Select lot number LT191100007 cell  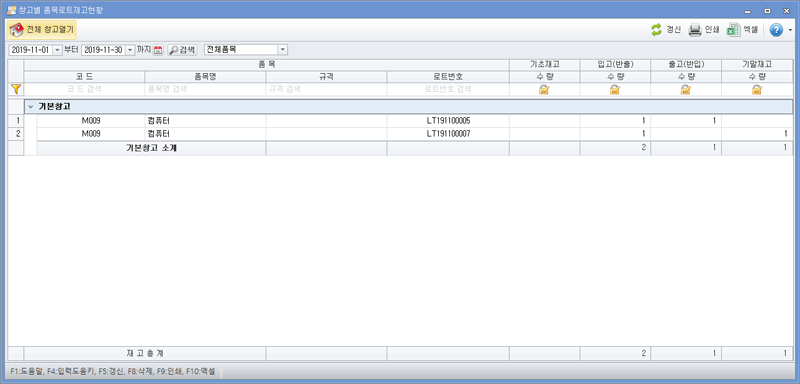[448, 134]
